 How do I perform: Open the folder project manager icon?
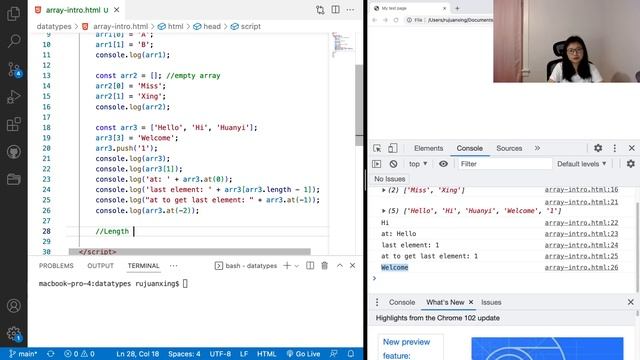pyautogui.click(x=13, y=179)
